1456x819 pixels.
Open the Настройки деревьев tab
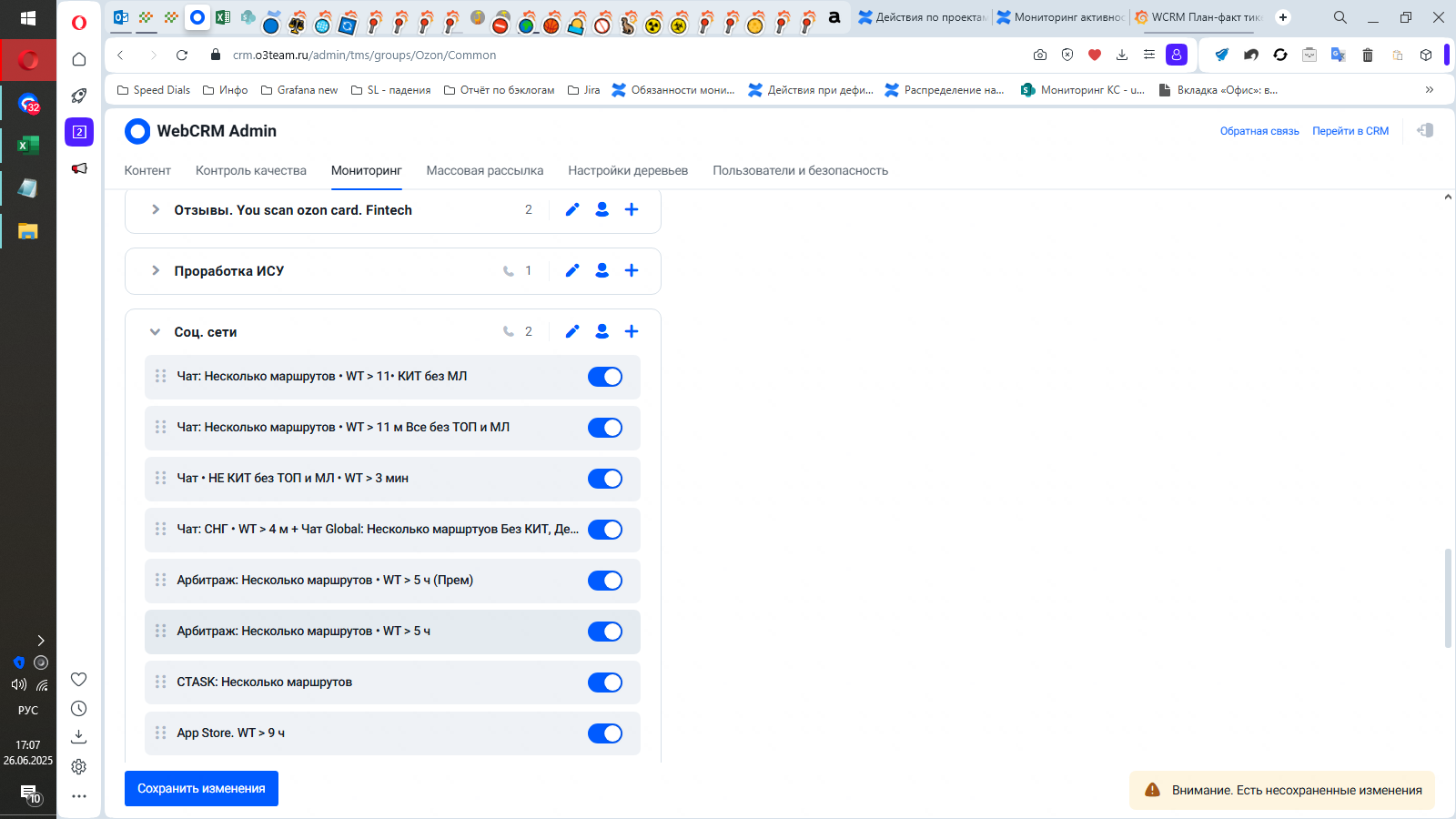(x=628, y=170)
